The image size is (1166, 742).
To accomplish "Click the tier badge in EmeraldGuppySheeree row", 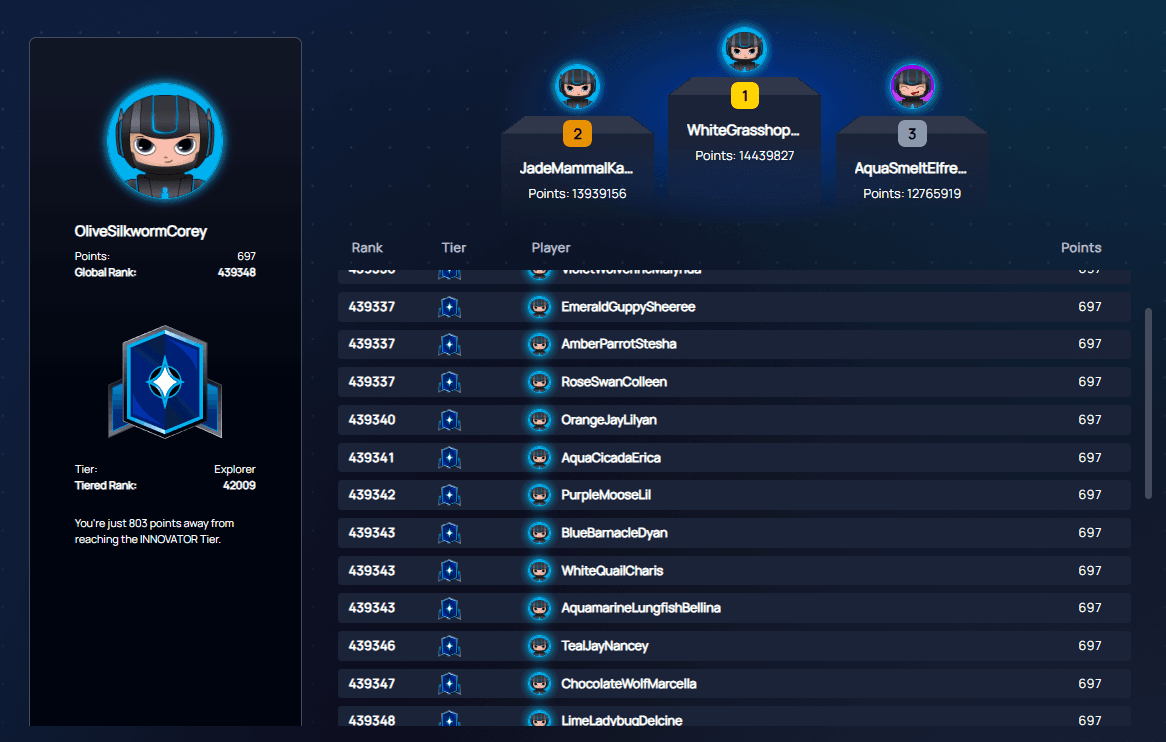I will pyautogui.click(x=449, y=307).
